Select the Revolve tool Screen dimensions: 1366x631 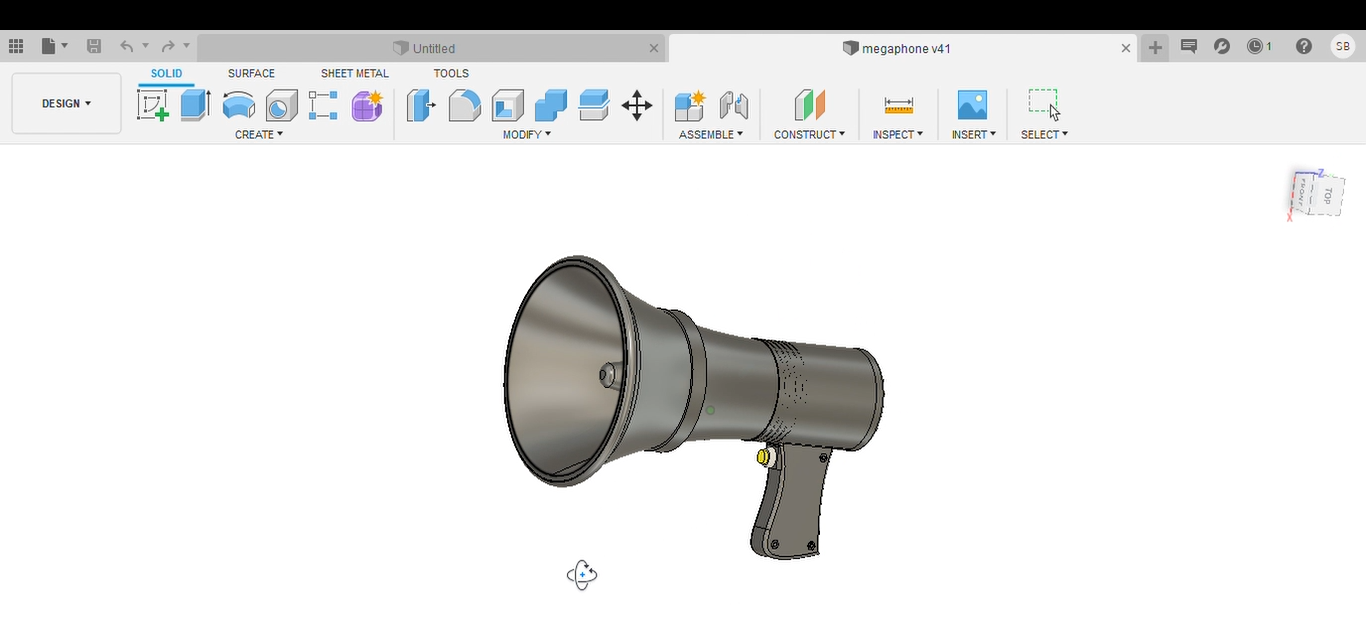pyautogui.click(x=238, y=105)
